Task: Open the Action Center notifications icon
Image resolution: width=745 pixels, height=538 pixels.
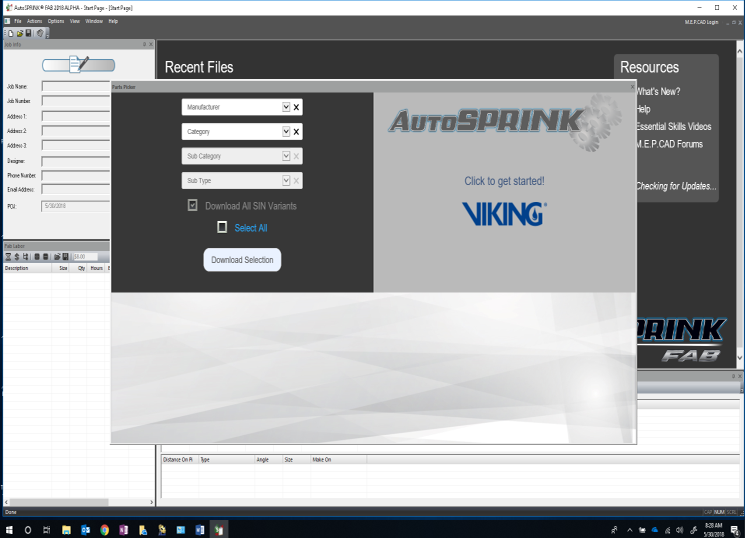Action: (735, 530)
